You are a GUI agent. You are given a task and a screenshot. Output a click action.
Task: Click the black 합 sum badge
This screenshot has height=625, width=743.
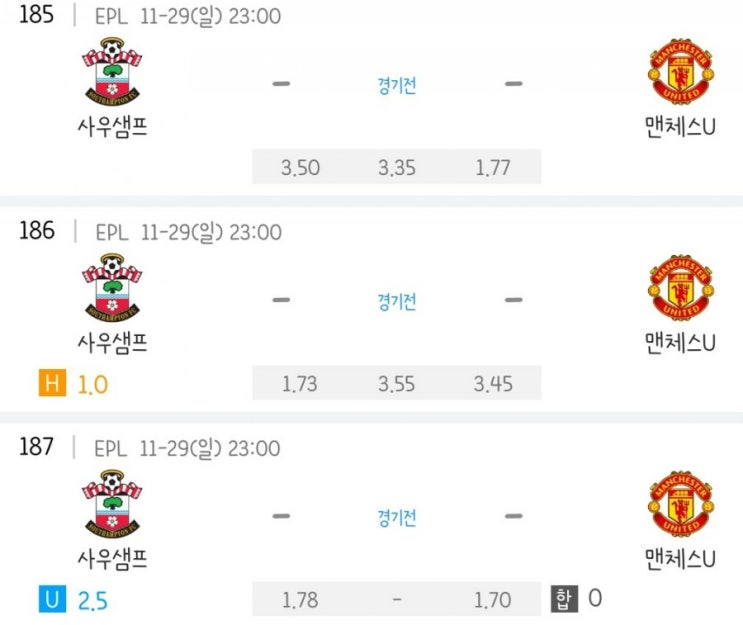point(565,599)
